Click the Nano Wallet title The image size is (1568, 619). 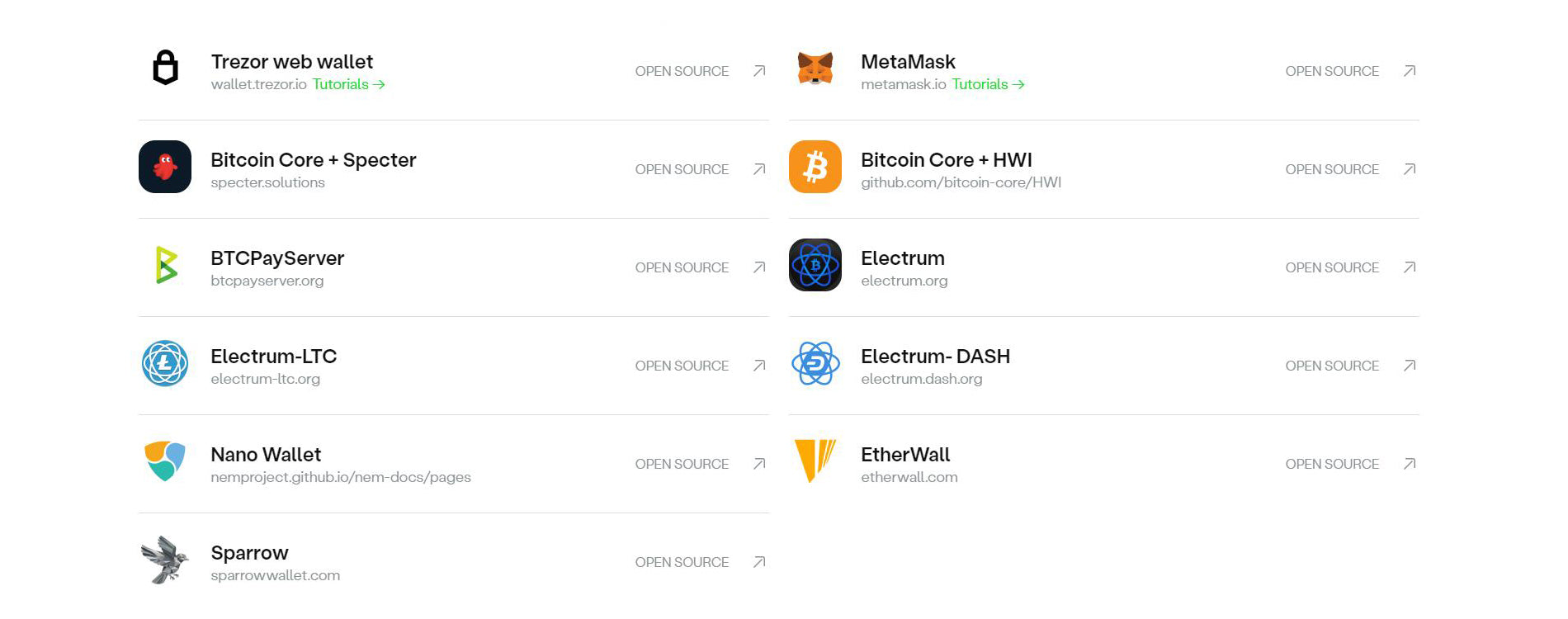pyautogui.click(x=266, y=455)
